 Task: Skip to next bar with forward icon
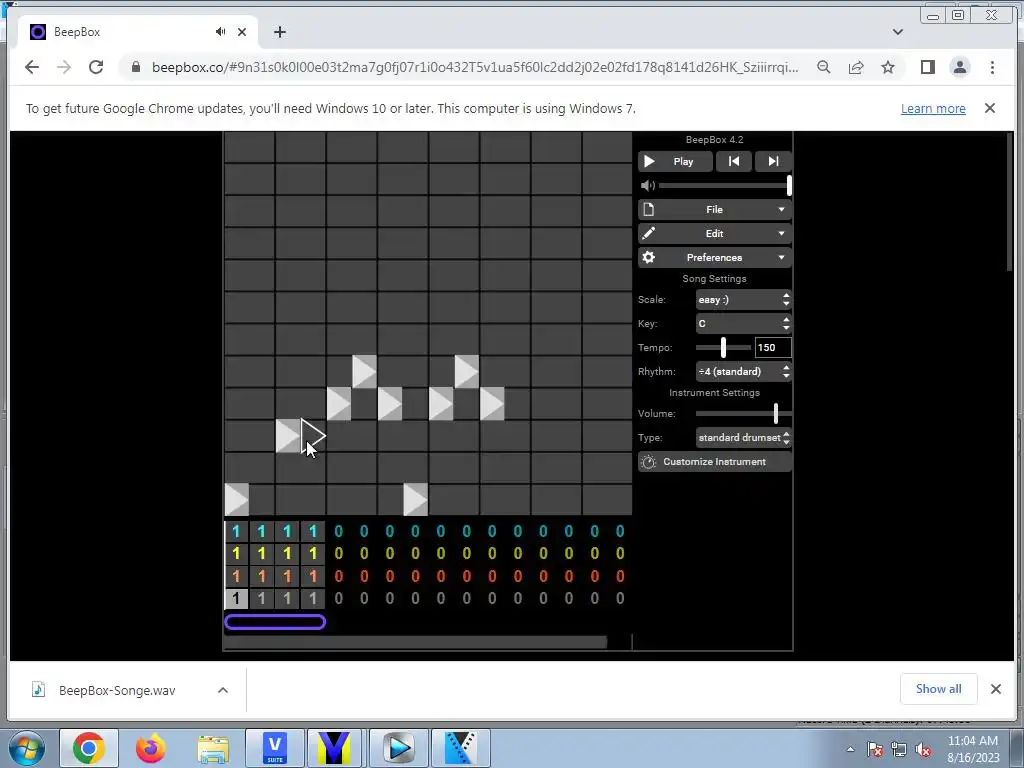pyautogui.click(x=773, y=161)
